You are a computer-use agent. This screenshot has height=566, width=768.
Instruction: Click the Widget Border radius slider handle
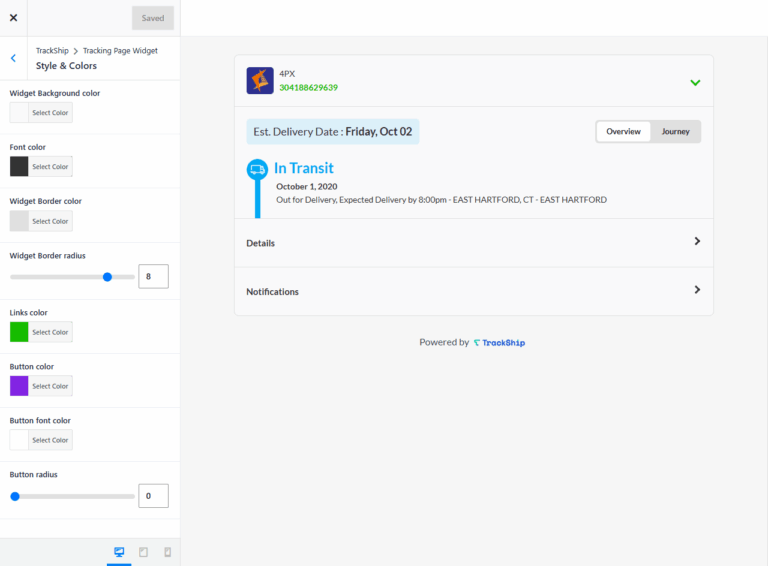pos(107,277)
